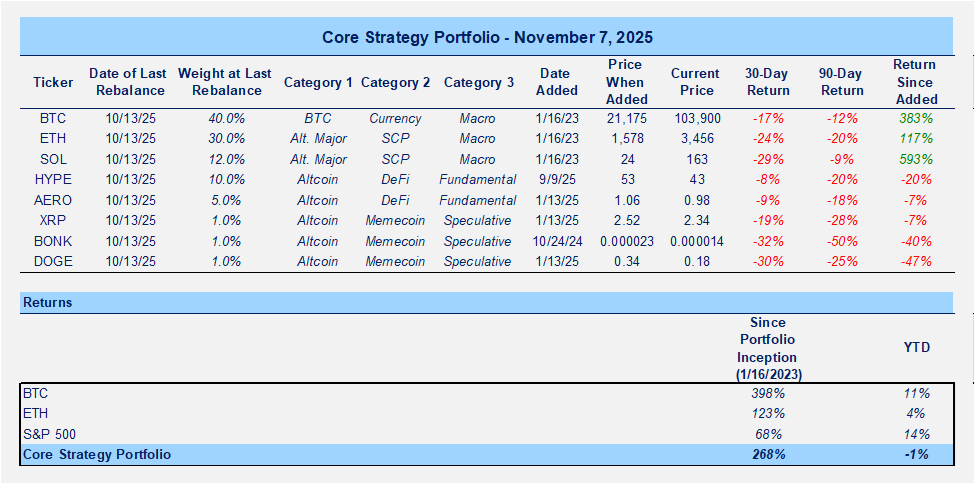Select the BONK ticker cell
This screenshot has height=484, width=975.
pyautogui.click(x=53, y=241)
